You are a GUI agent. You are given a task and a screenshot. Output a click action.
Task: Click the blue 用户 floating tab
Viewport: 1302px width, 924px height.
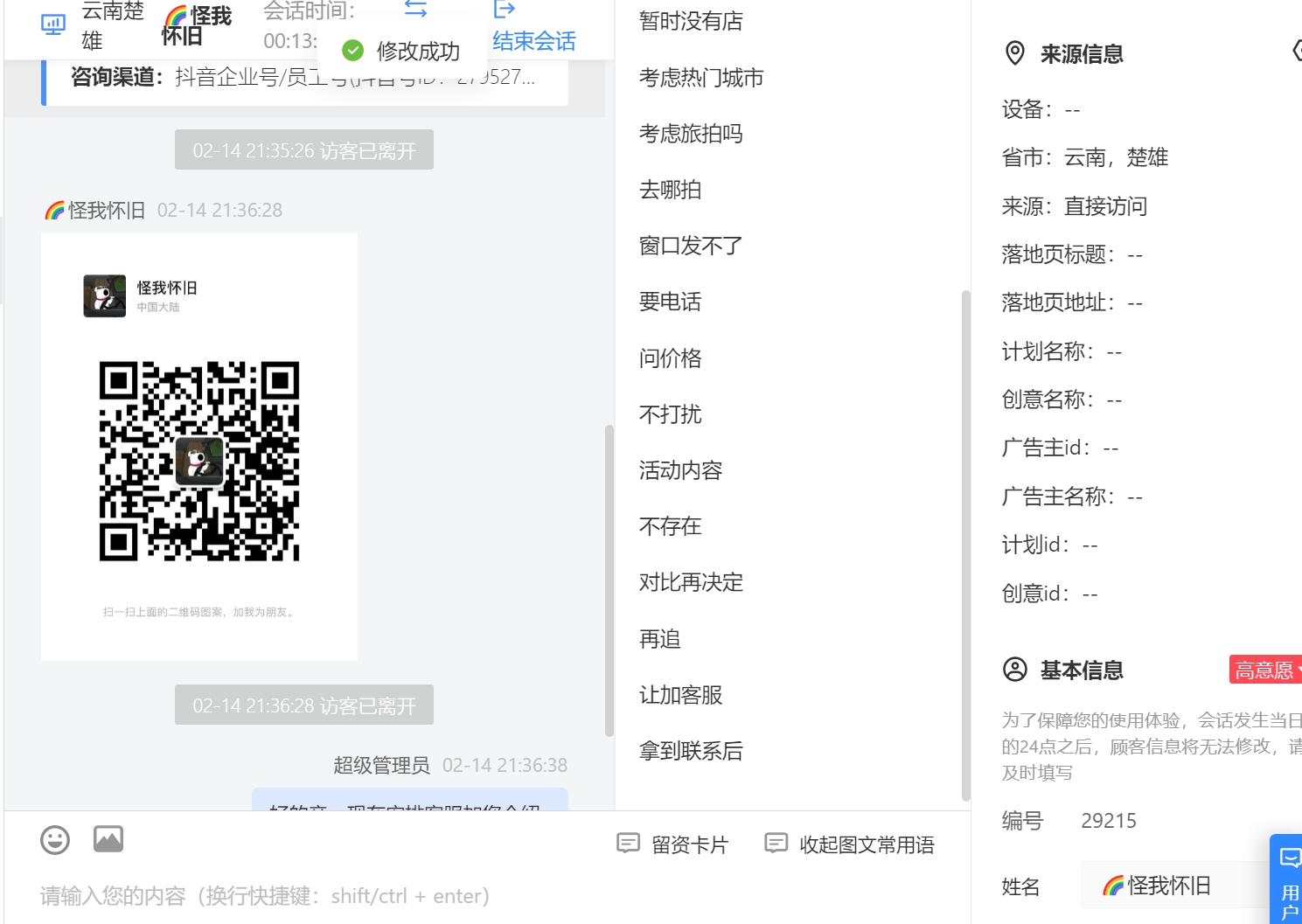tap(1287, 879)
